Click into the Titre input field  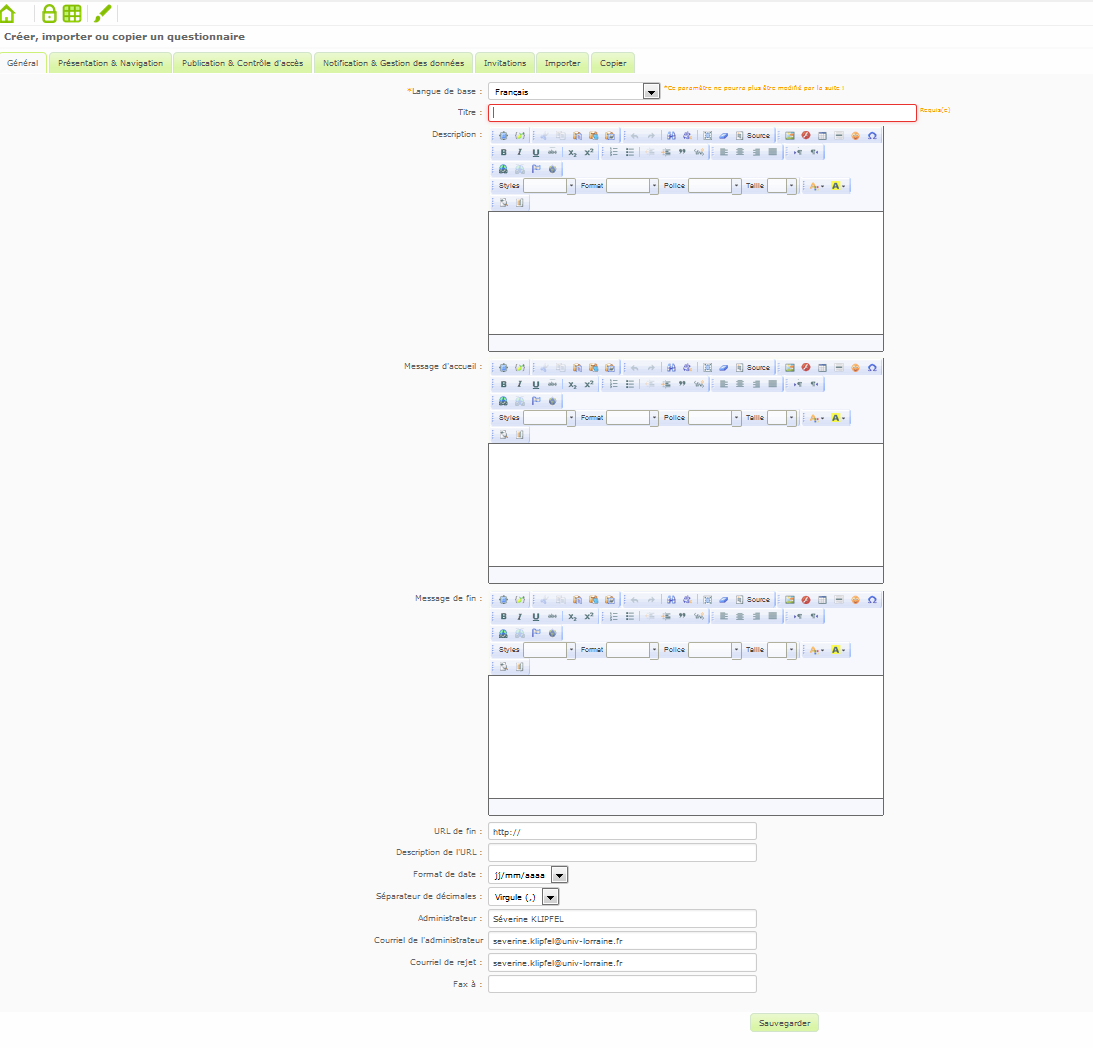(x=702, y=113)
